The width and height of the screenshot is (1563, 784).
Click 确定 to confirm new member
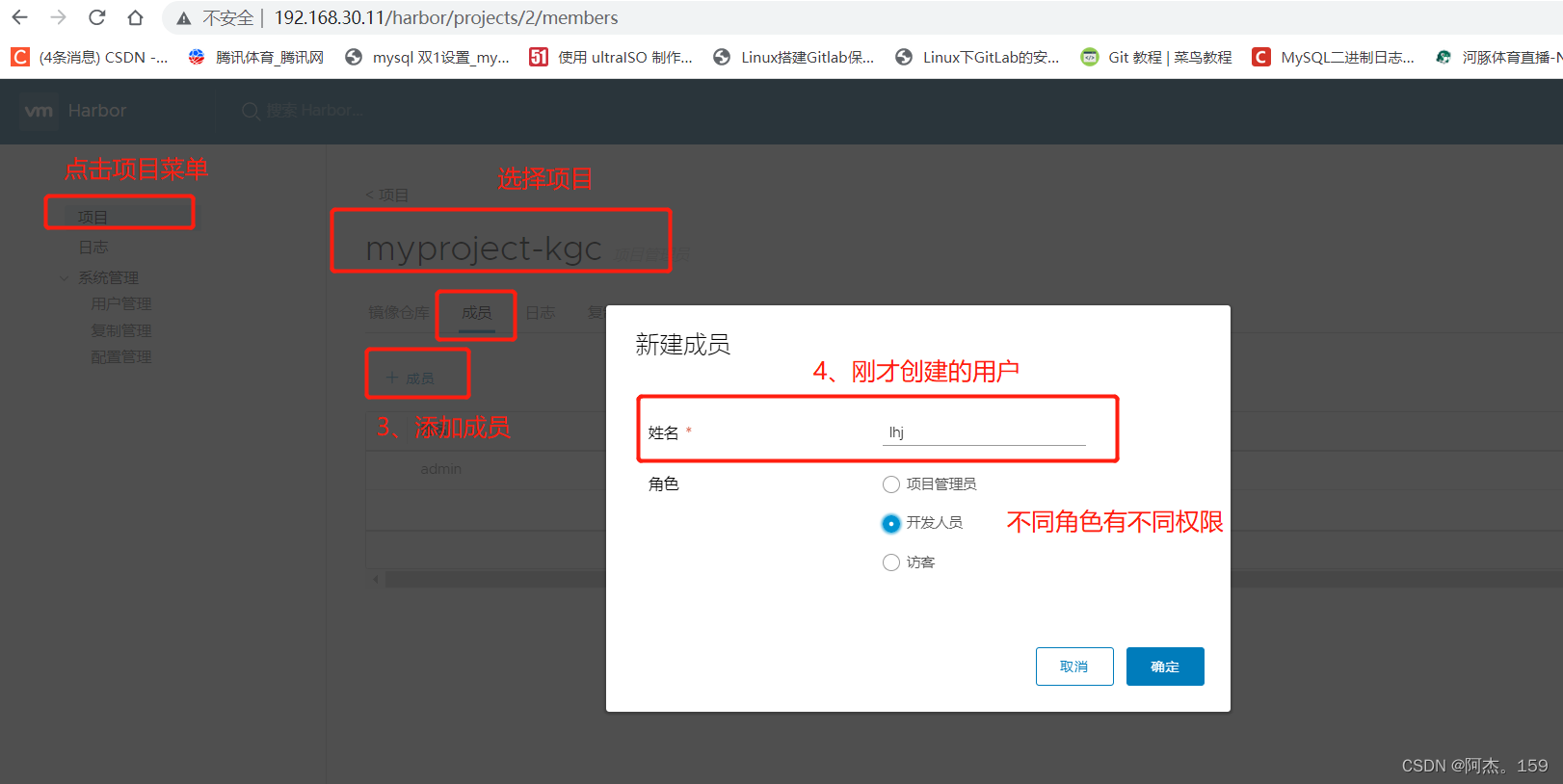1165,666
